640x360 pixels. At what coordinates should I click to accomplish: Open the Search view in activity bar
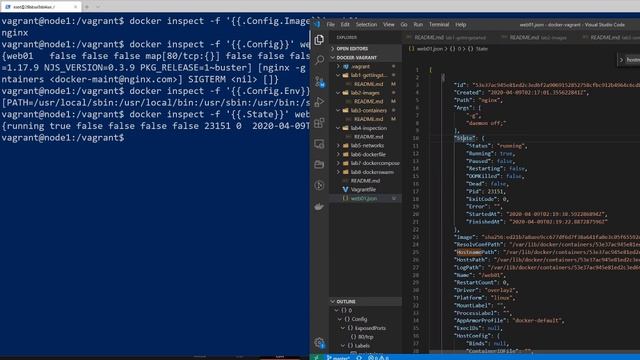(319, 60)
